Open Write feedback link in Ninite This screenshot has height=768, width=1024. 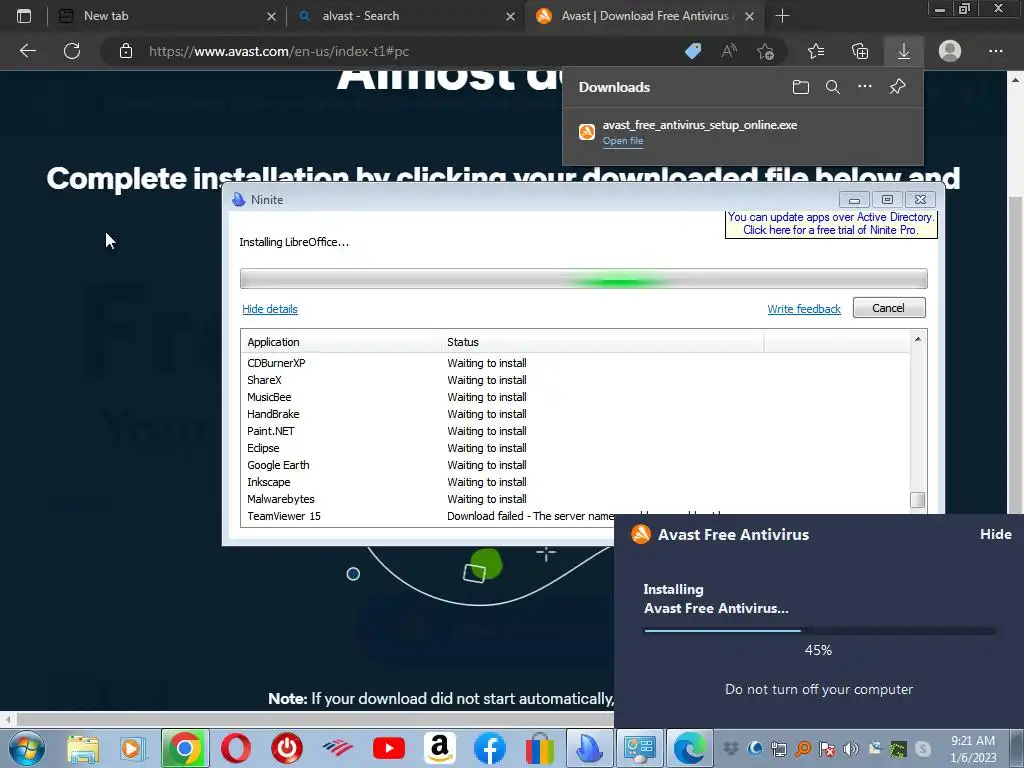click(804, 309)
